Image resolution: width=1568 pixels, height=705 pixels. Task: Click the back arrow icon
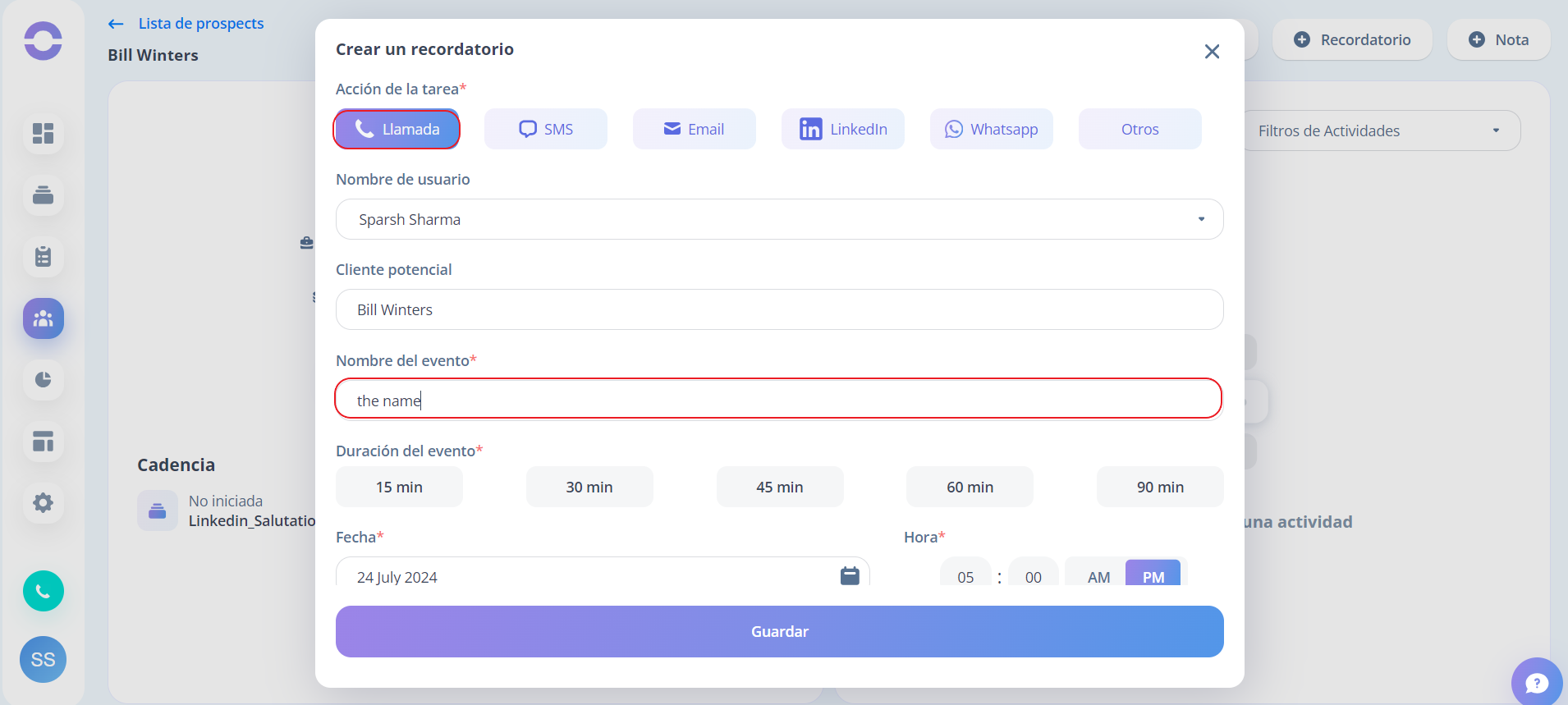click(x=116, y=24)
